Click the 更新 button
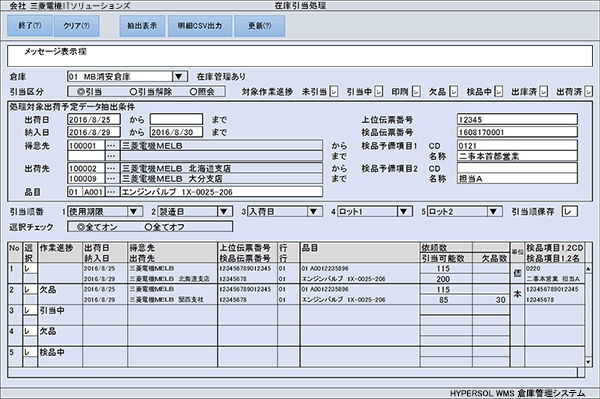The width and height of the screenshot is (600, 399). click(x=259, y=26)
